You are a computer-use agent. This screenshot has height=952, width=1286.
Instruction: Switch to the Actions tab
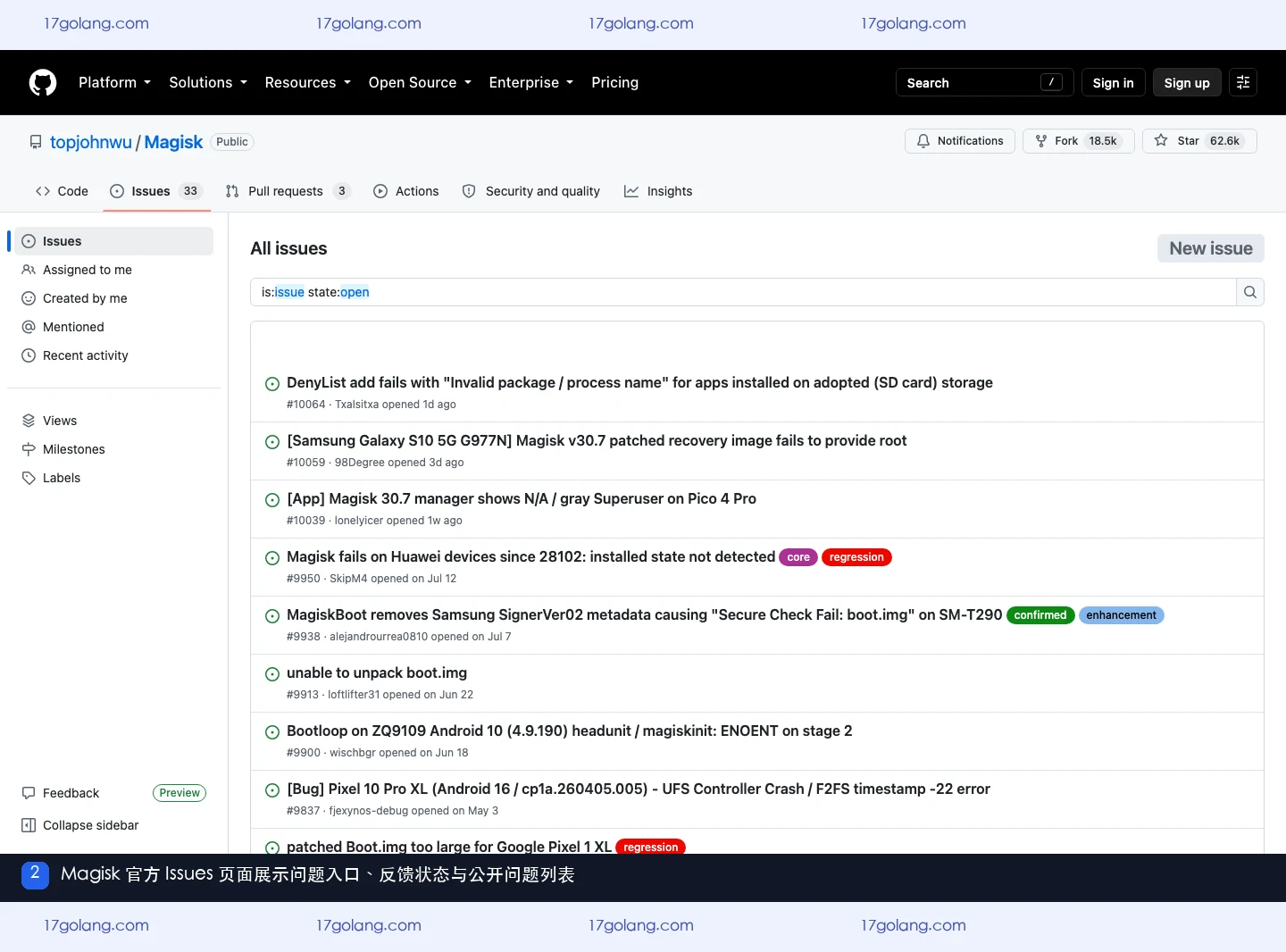point(405,191)
